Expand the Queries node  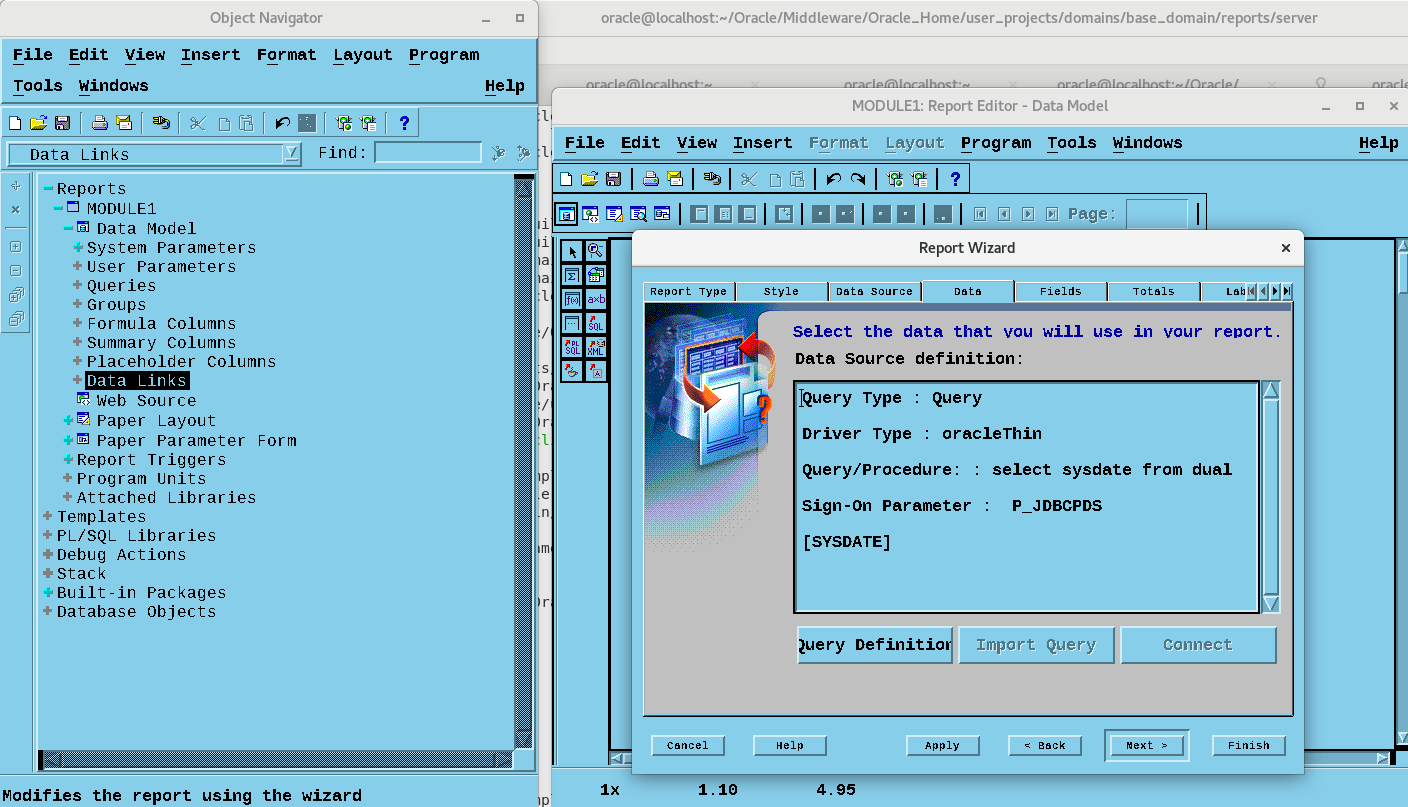click(x=77, y=285)
